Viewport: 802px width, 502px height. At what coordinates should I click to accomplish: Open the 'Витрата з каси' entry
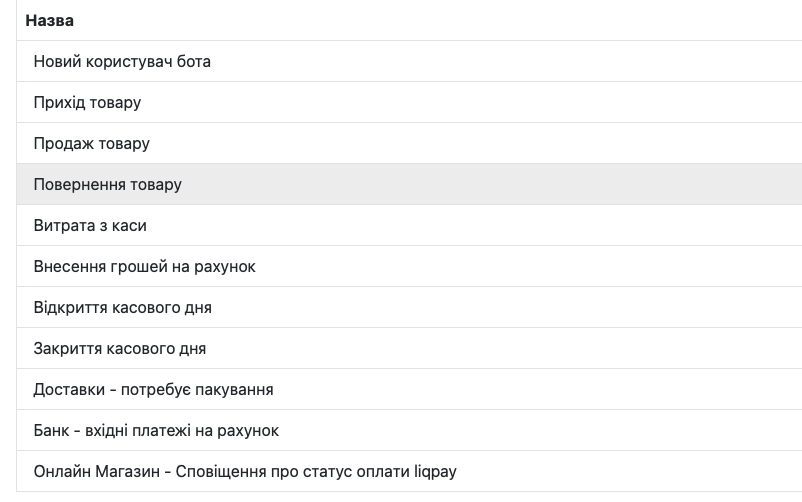pyautogui.click(x=90, y=226)
